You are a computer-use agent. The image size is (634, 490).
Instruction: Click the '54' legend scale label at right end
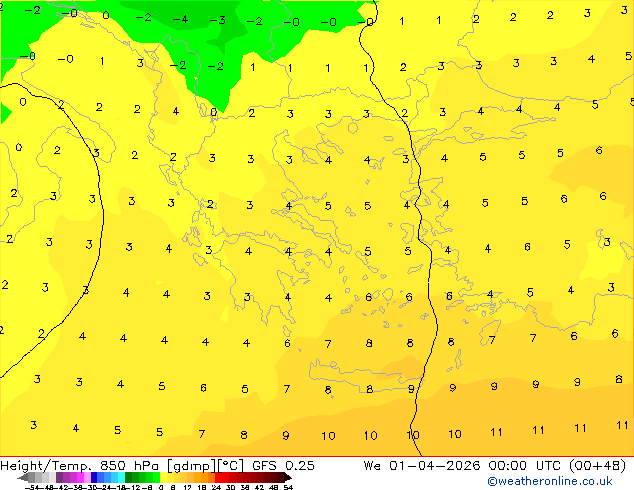[x=287, y=487]
